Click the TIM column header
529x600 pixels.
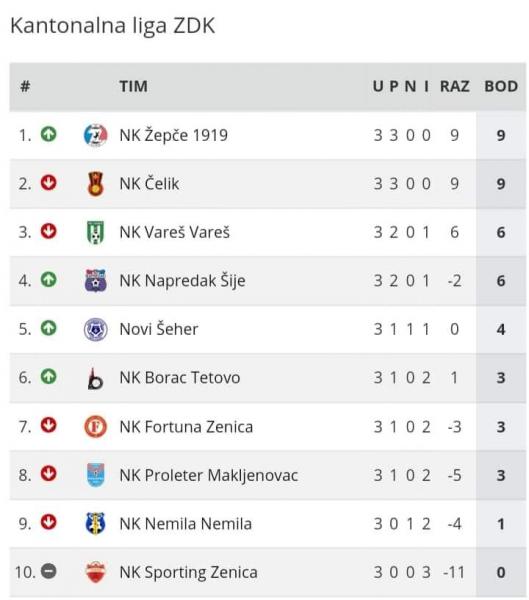coord(133,86)
